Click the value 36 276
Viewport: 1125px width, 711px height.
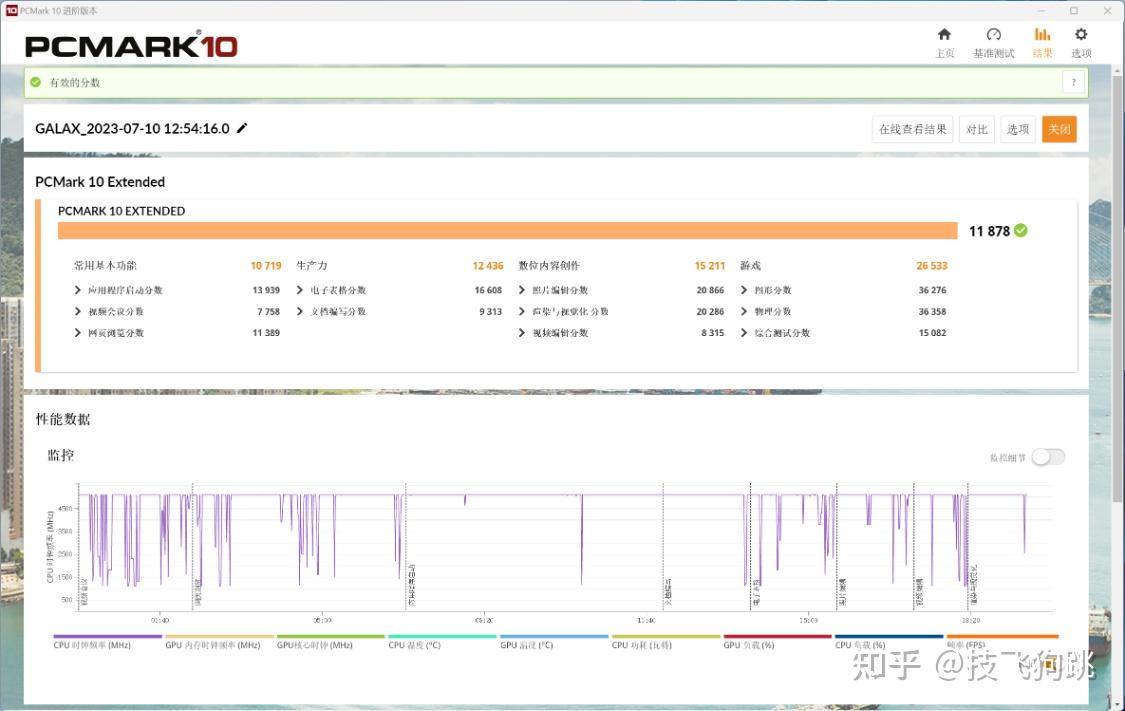point(932,290)
